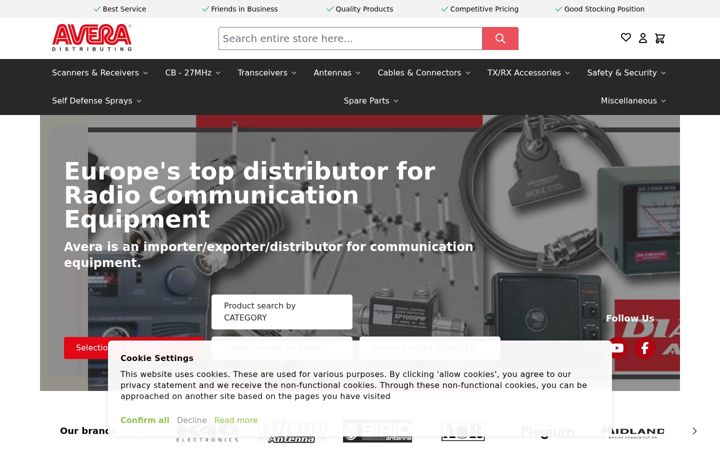Click the red search magnifier button
The width and height of the screenshot is (720, 450).
[x=500, y=39]
